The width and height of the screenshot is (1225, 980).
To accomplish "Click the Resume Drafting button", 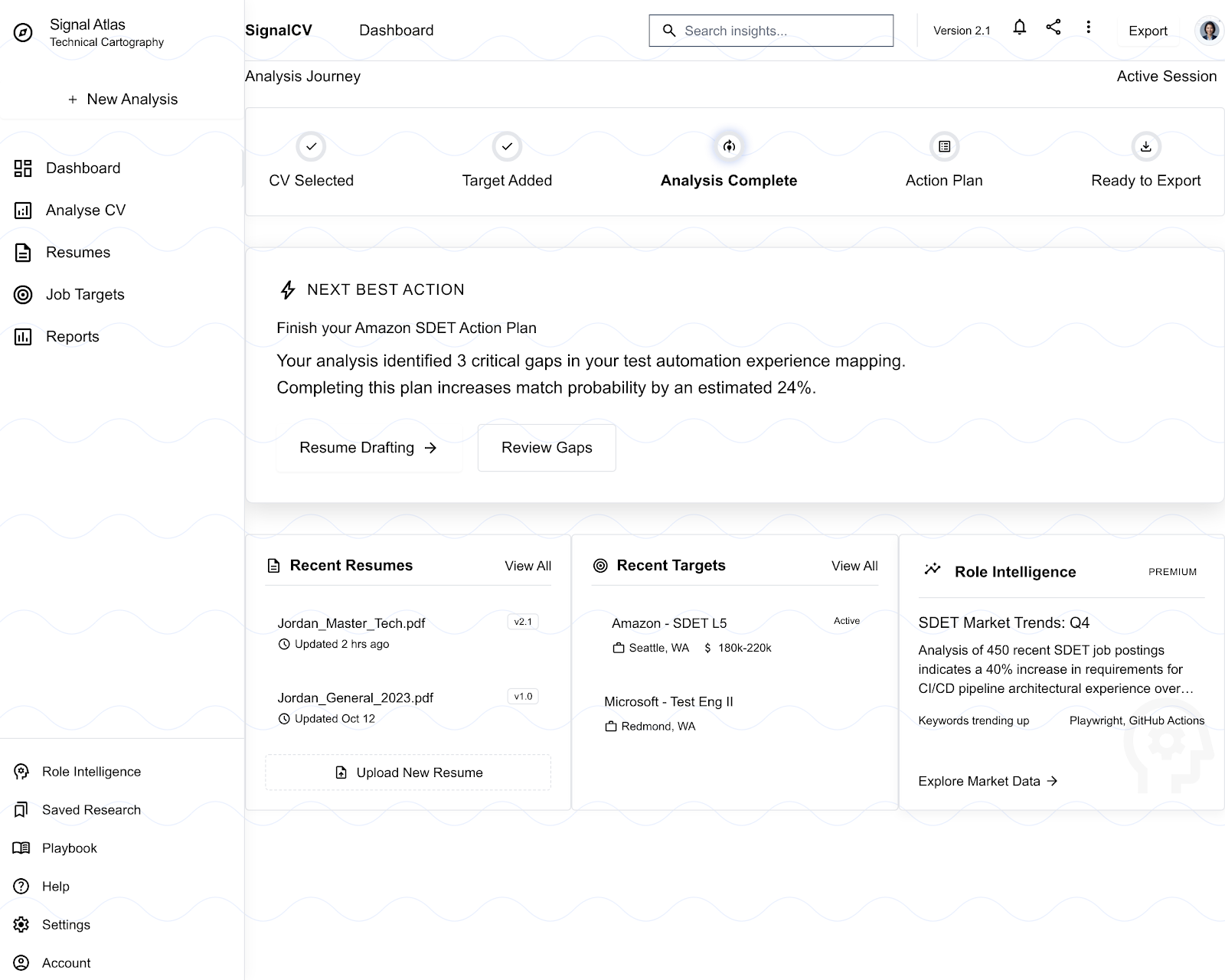I will [368, 448].
